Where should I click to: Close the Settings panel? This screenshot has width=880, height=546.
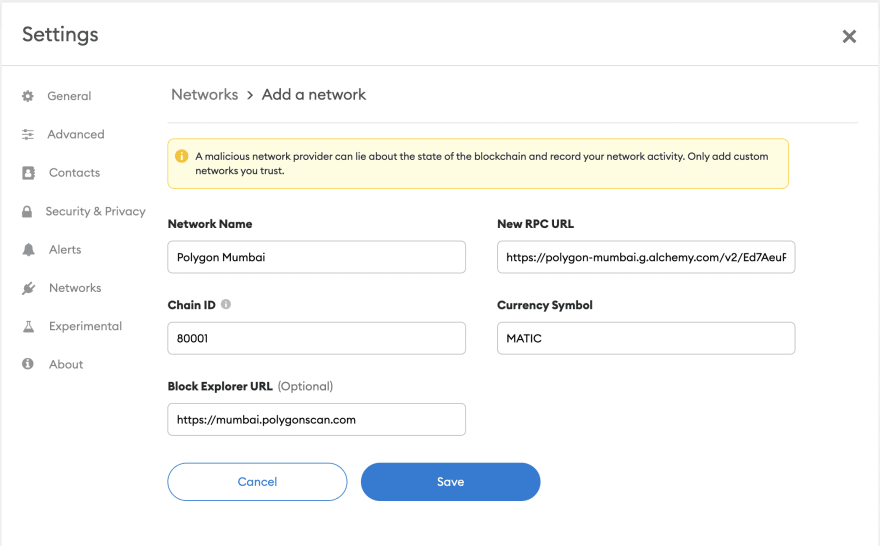tap(849, 36)
